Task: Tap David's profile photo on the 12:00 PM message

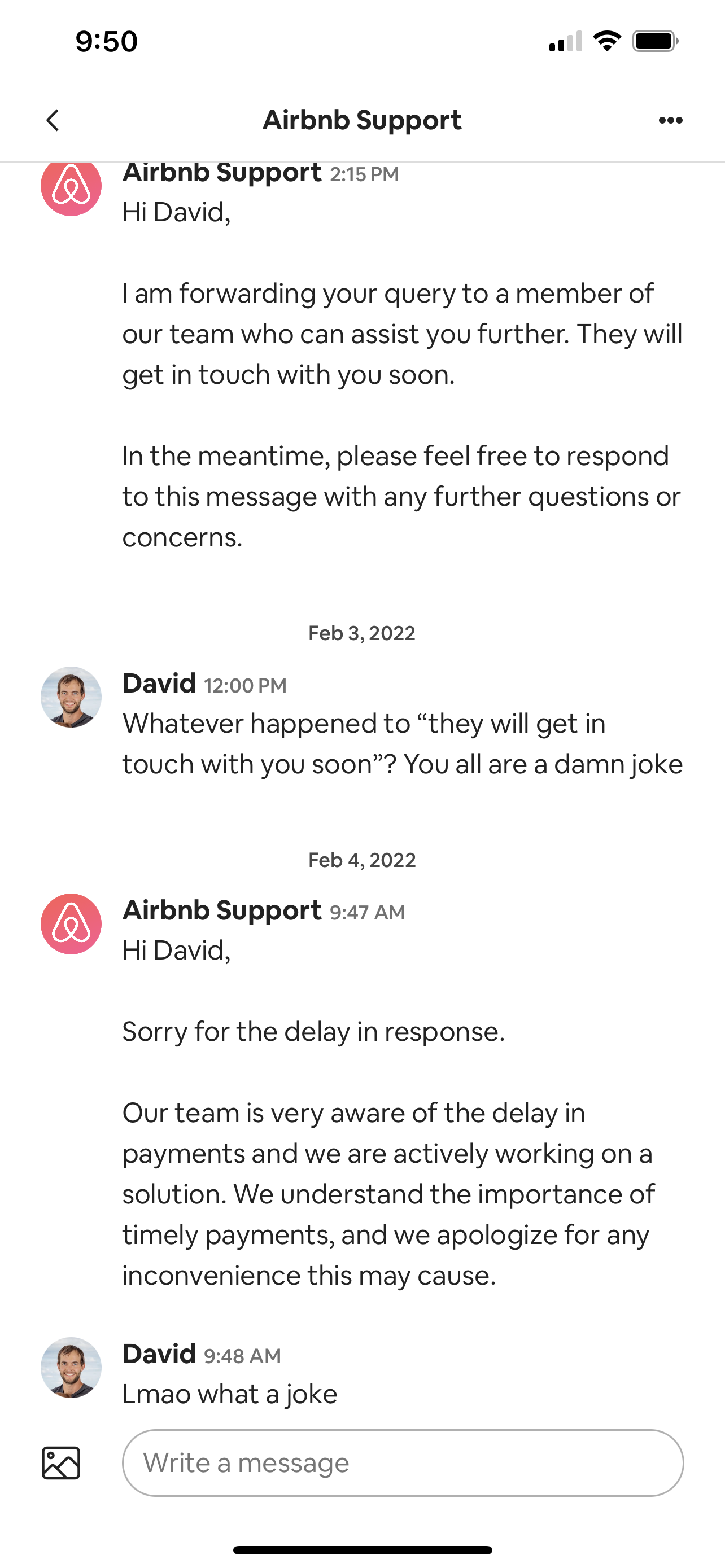Action: coord(71,697)
